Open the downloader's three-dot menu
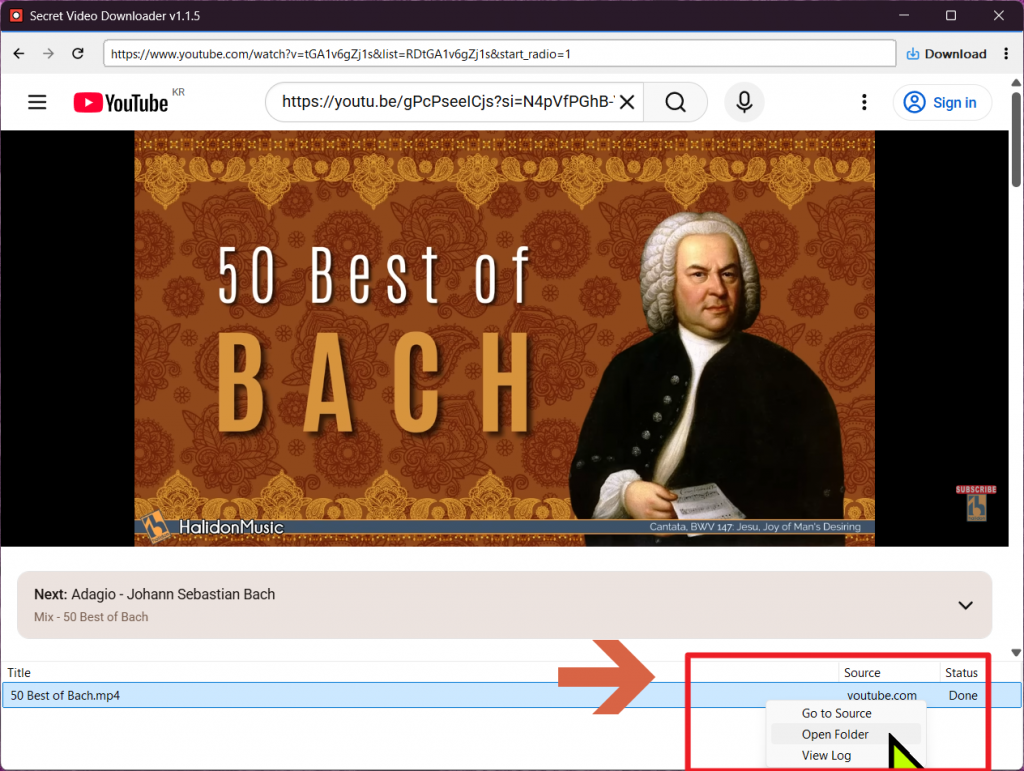Viewport: 1024px width, 771px height. [x=1006, y=54]
